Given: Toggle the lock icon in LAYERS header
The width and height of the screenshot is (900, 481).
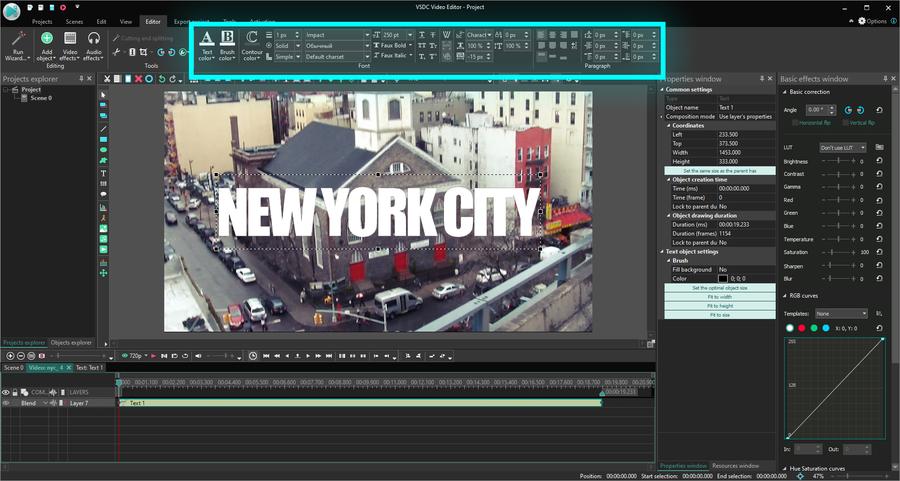Looking at the screenshot, I should (15, 392).
